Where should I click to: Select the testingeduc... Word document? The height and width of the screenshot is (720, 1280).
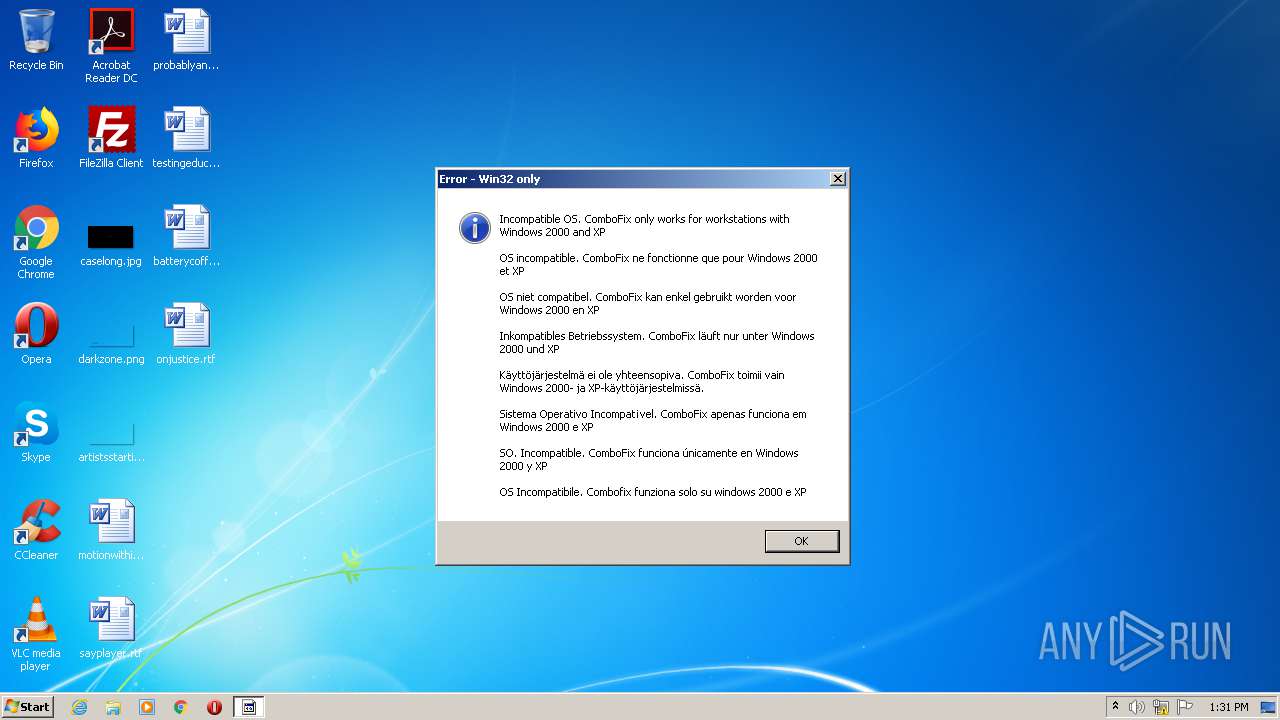[186, 138]
